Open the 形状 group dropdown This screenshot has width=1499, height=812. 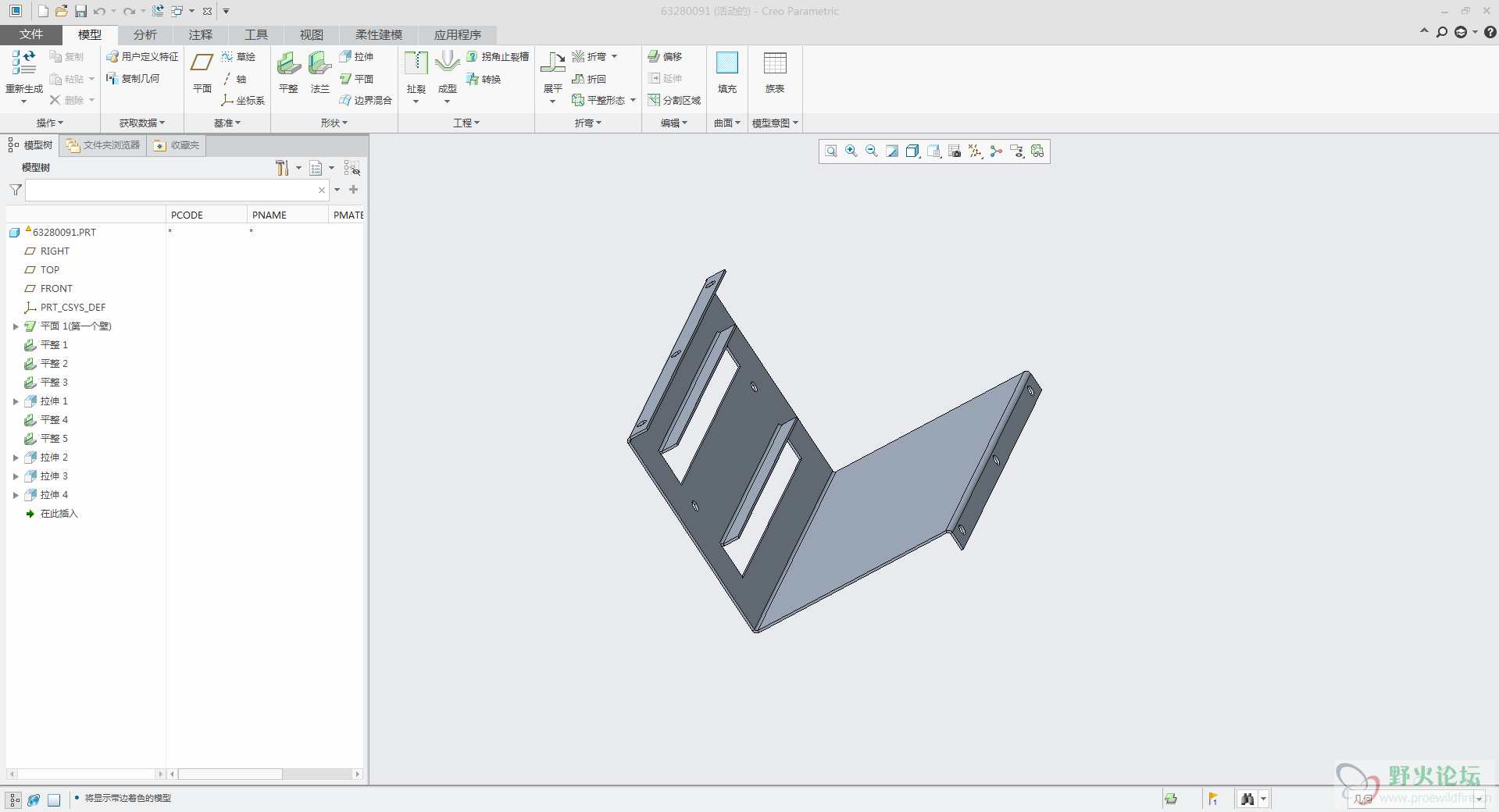click(334, 123)
